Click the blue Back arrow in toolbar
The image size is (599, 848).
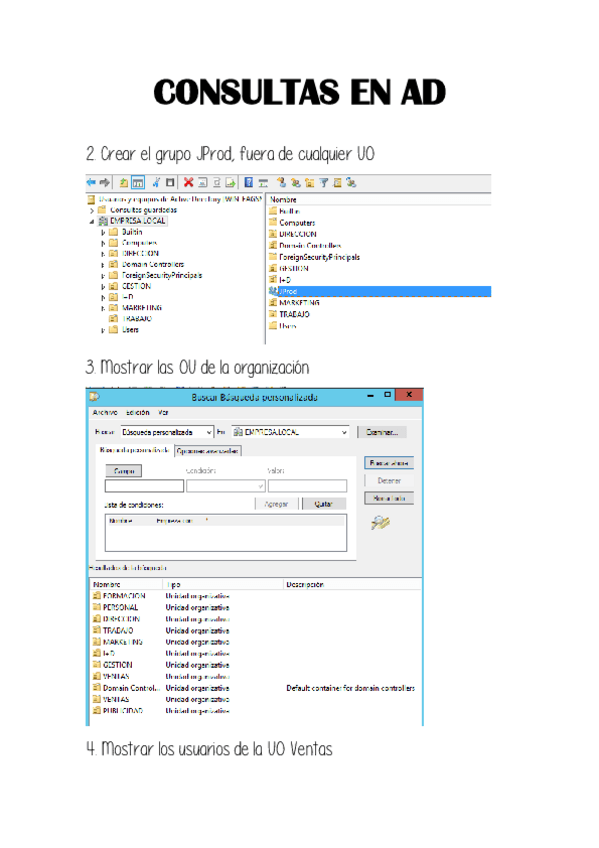(91, 183)
